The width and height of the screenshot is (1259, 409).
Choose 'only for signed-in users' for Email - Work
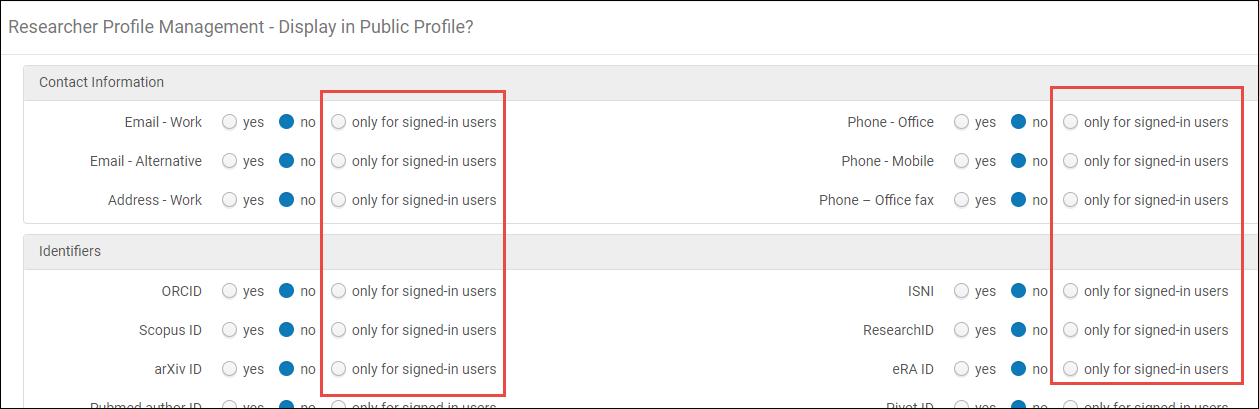coord(339,122)
